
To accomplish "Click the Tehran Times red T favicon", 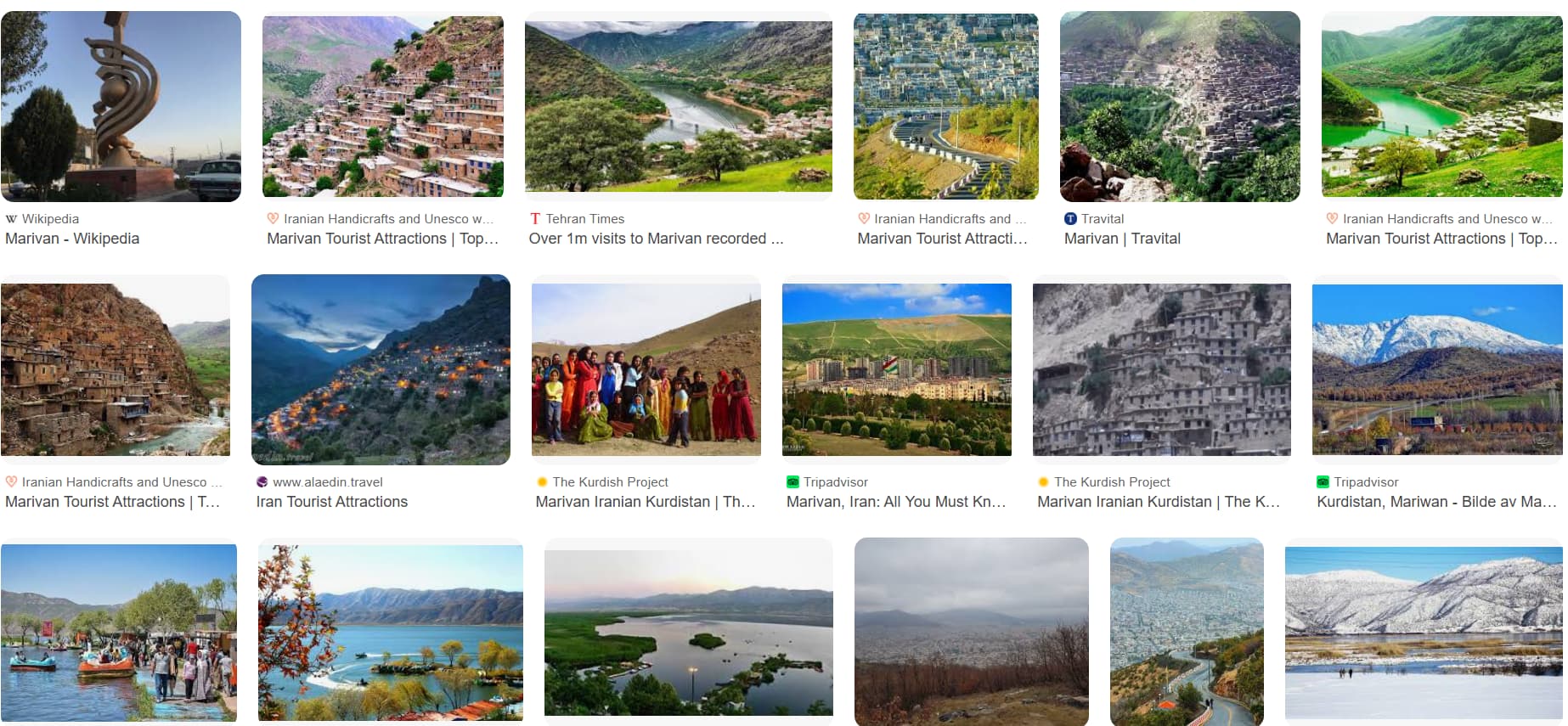I will (535, 219).
